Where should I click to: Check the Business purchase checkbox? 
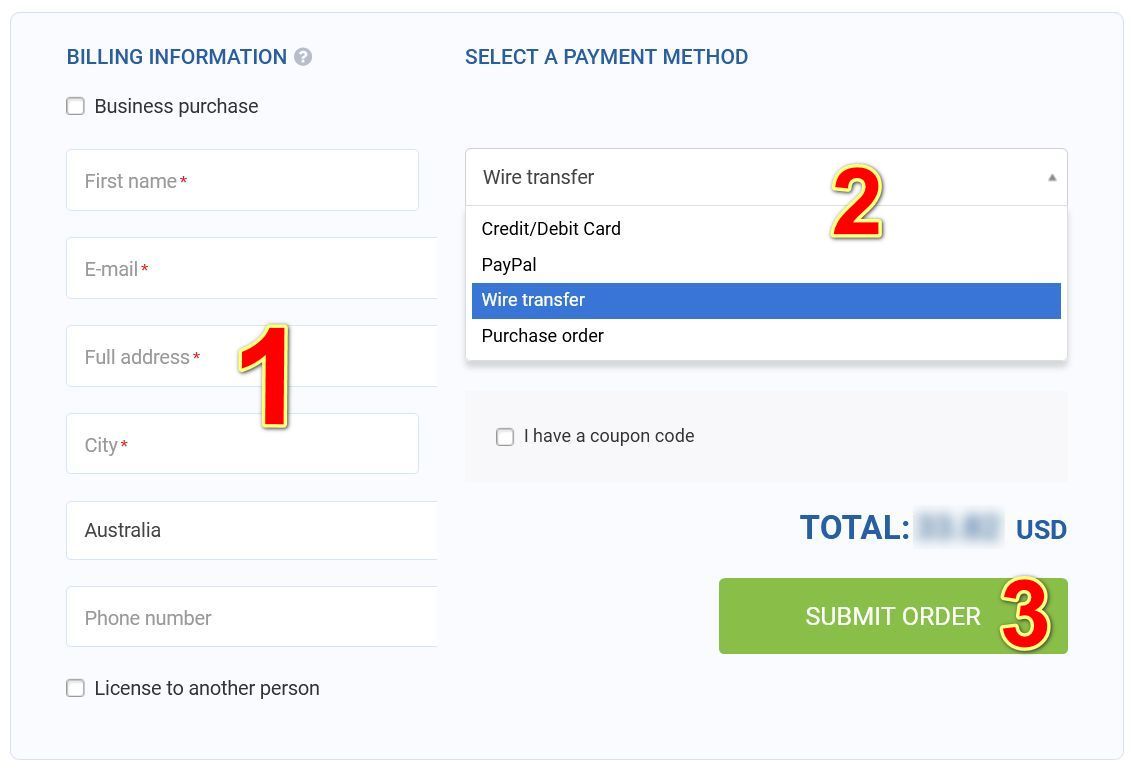75,107
